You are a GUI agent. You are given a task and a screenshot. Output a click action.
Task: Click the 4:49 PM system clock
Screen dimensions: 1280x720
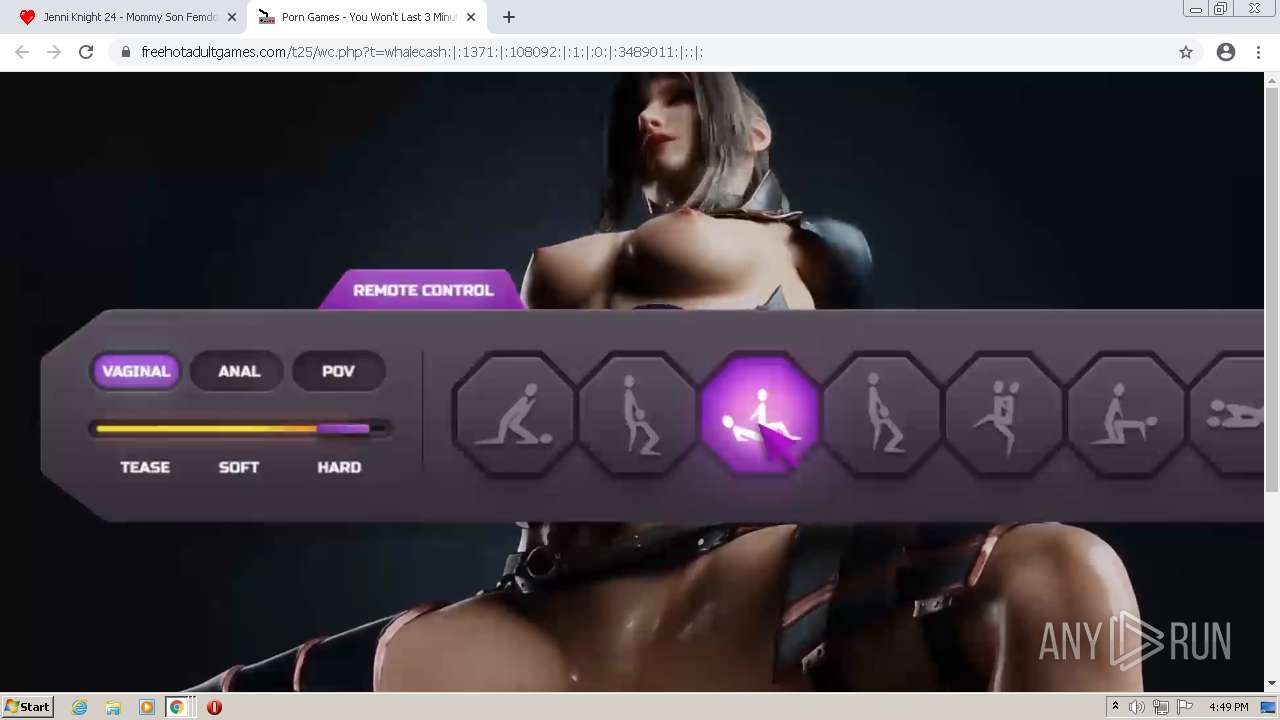tap(1228, 707)
